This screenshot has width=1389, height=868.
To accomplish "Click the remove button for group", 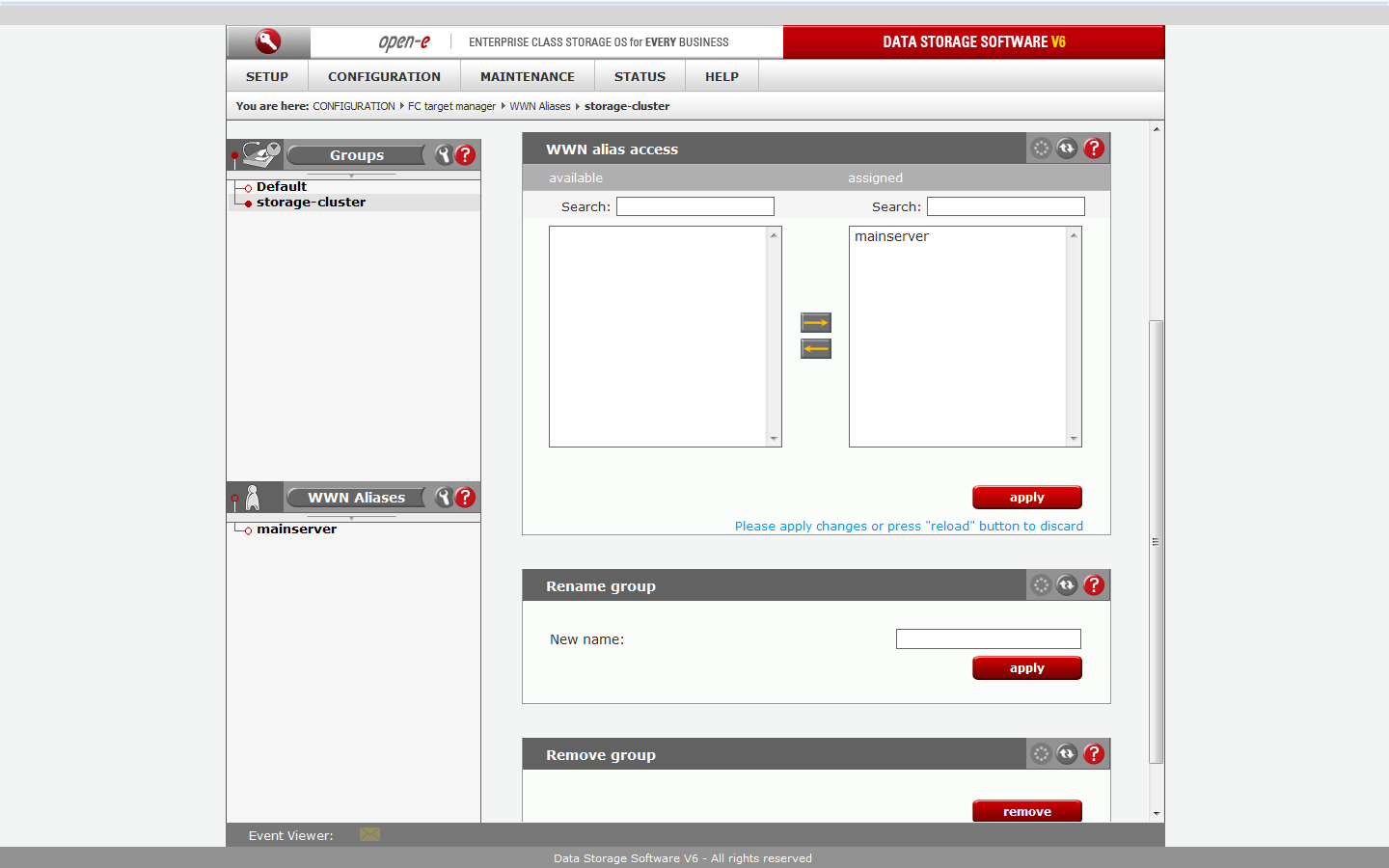I will tap(1026, 812).
